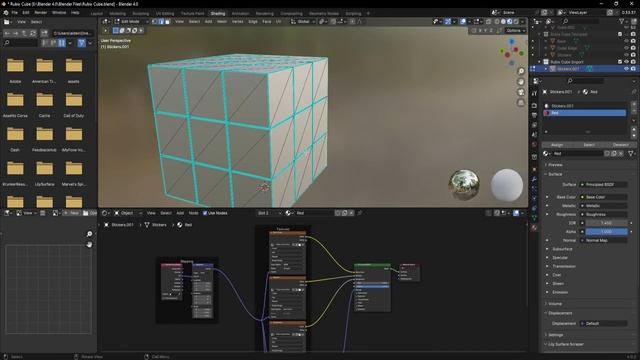Click the Select button under material slots
The image size is (640, 360).
point(589,145)
